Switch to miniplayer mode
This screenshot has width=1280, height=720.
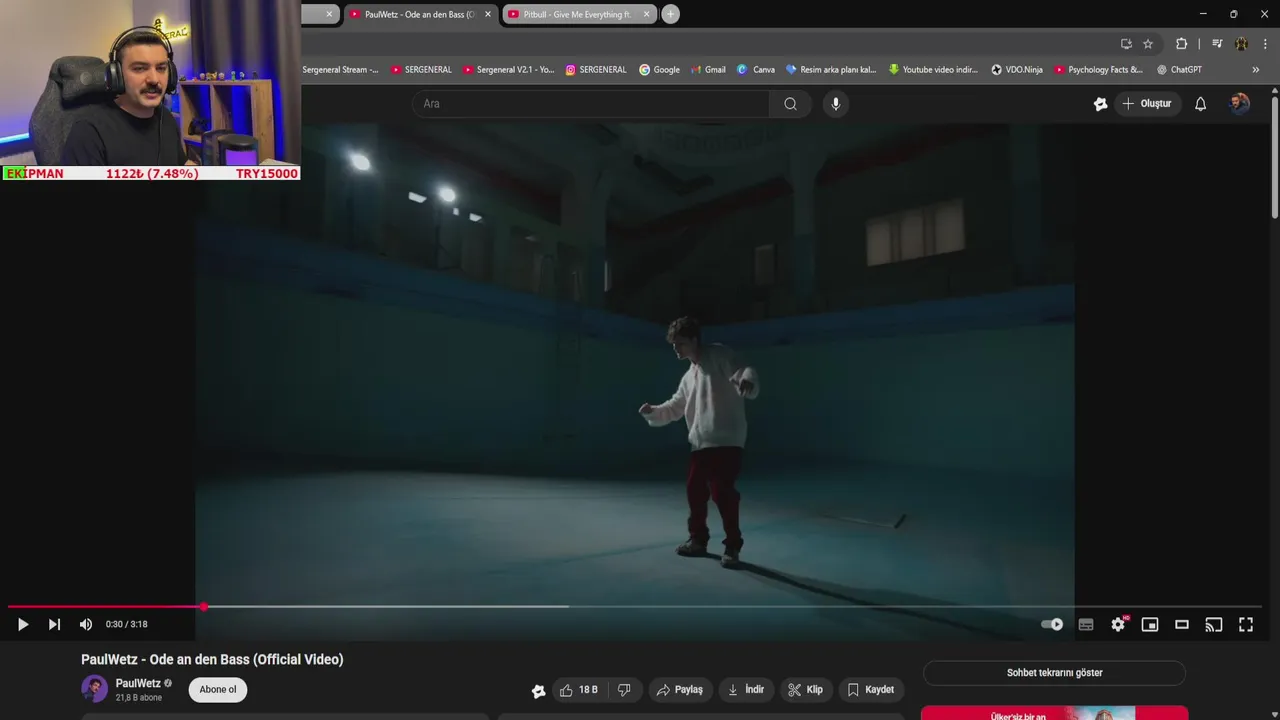coord(1150,624)
